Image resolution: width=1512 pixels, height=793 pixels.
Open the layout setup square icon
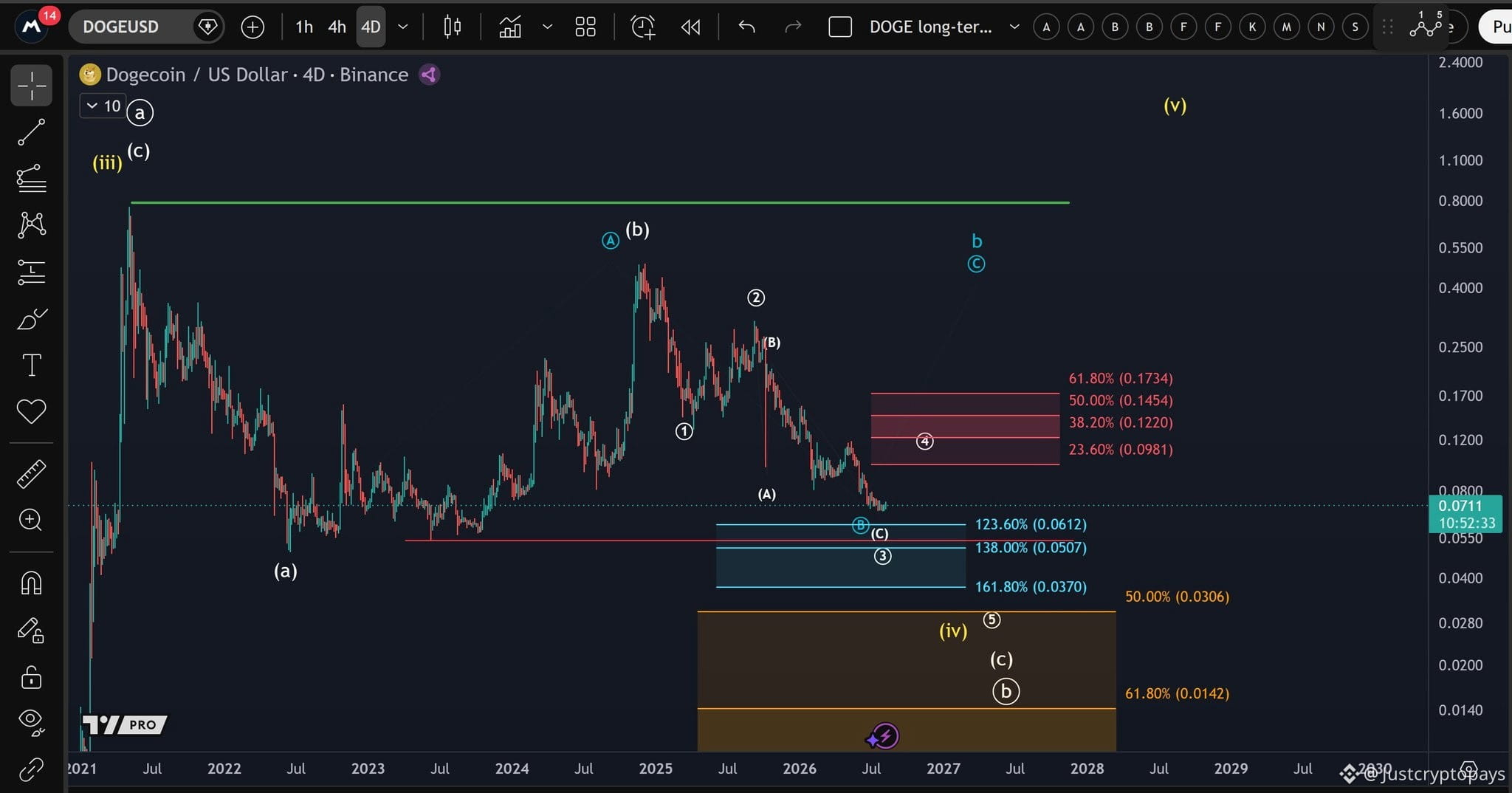(840, 27)
